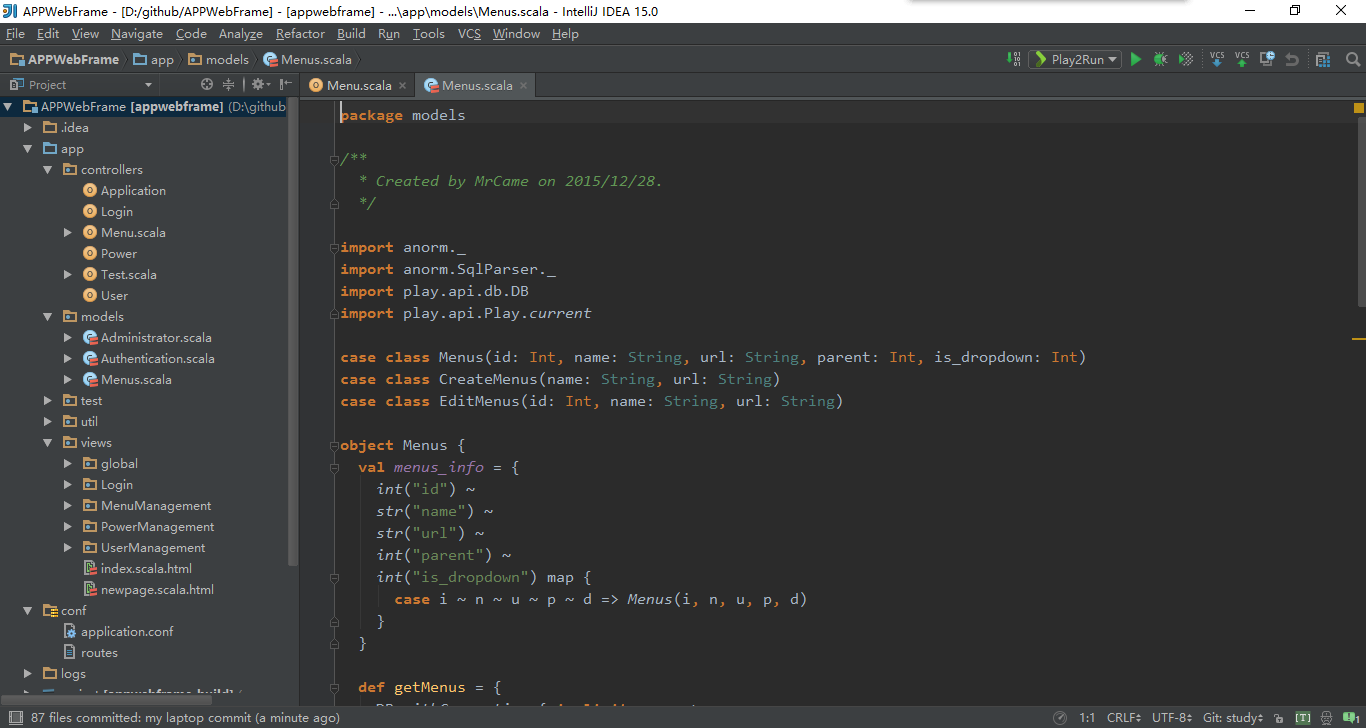The image size is (1366, 728).
Task: Open the VCS menu
Action: (469, 34)
